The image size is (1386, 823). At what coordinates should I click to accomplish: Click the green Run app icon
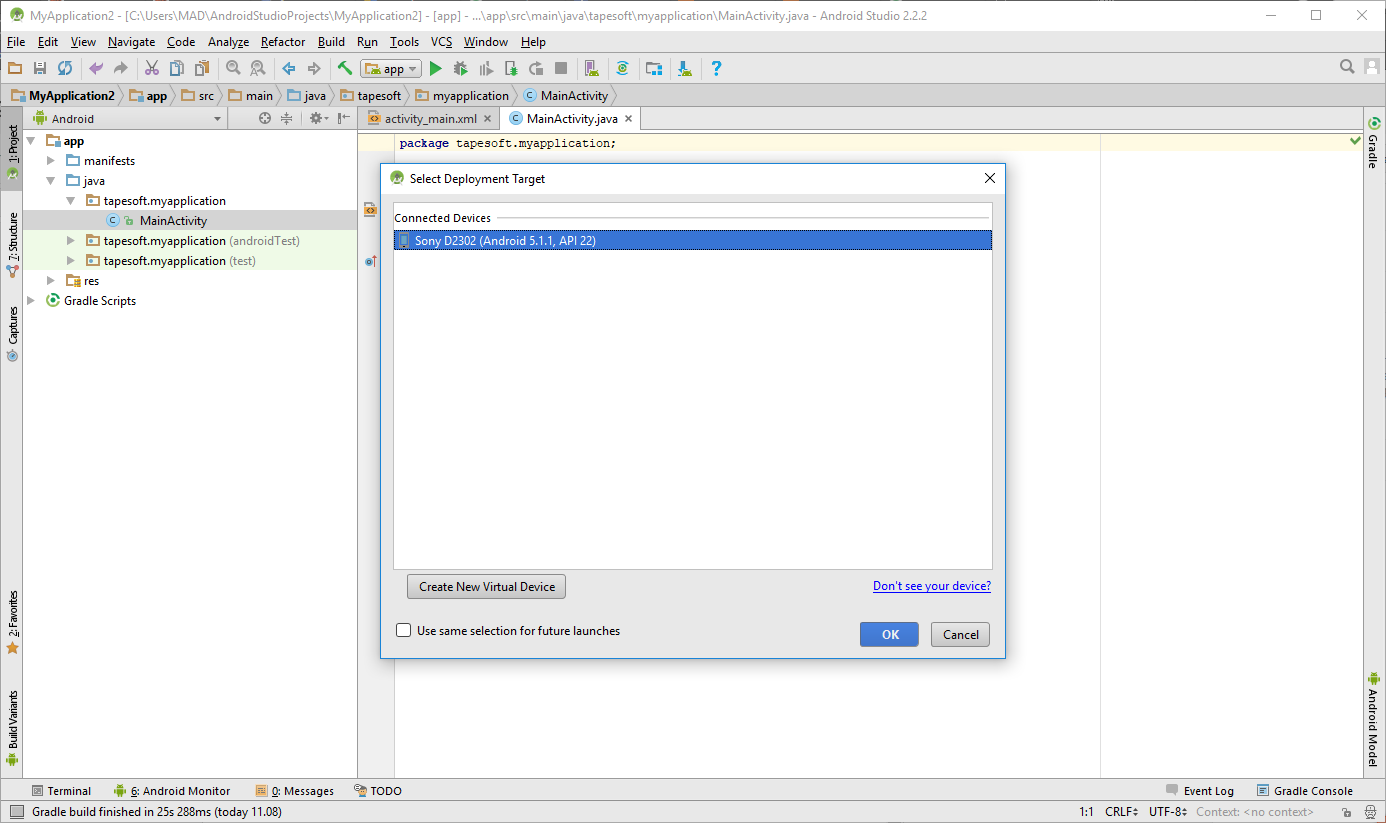435,68
